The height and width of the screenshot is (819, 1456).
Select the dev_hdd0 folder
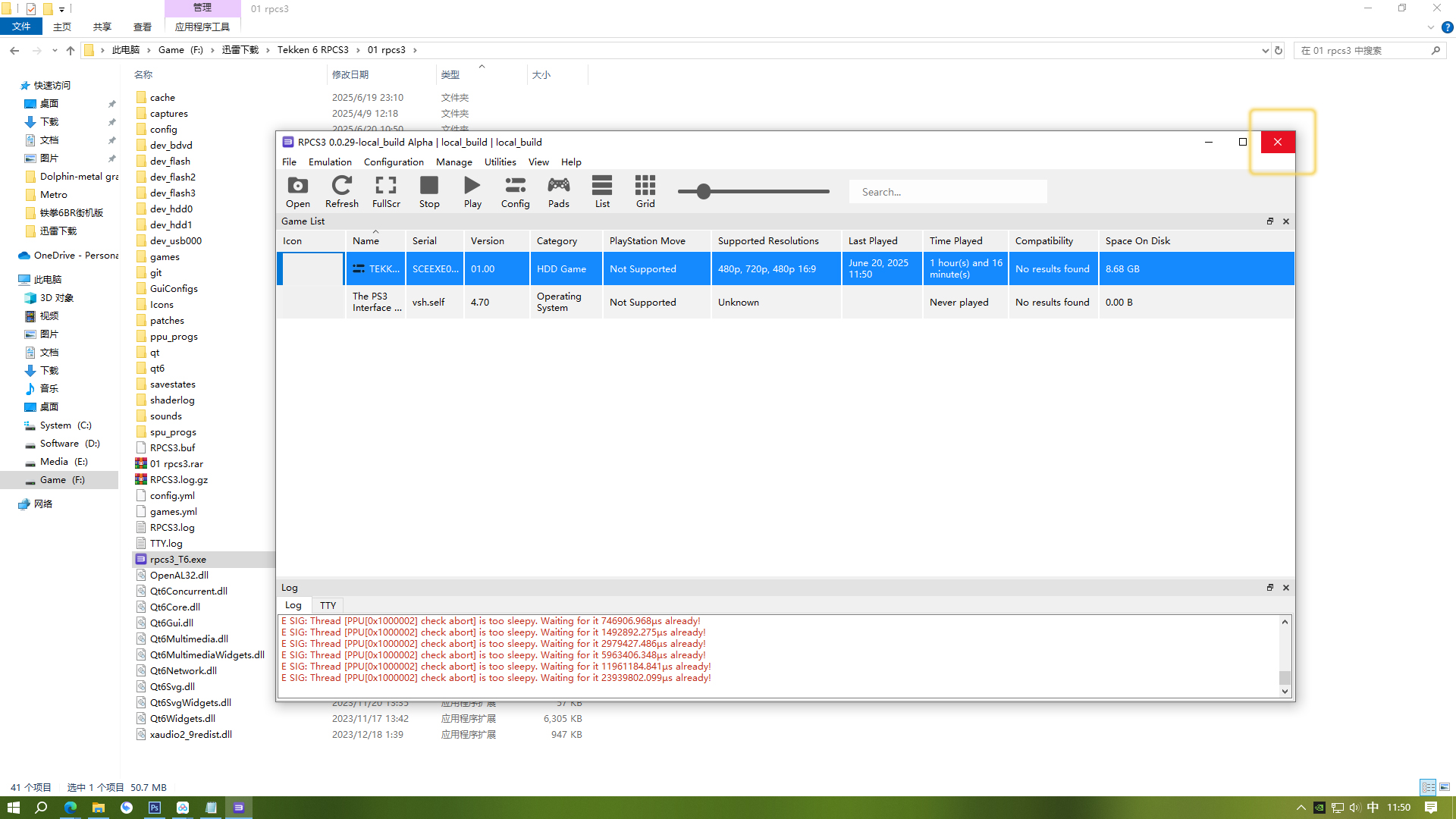click(171, 209)
